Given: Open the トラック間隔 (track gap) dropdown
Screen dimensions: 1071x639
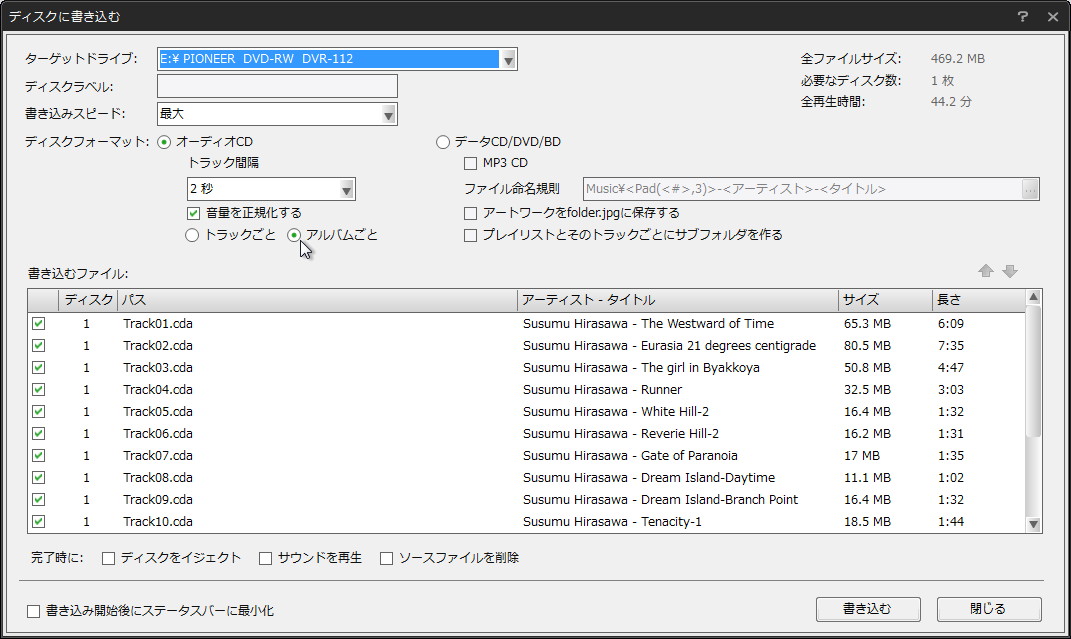Looking at the screenshot, I should [x=347, y=189].
